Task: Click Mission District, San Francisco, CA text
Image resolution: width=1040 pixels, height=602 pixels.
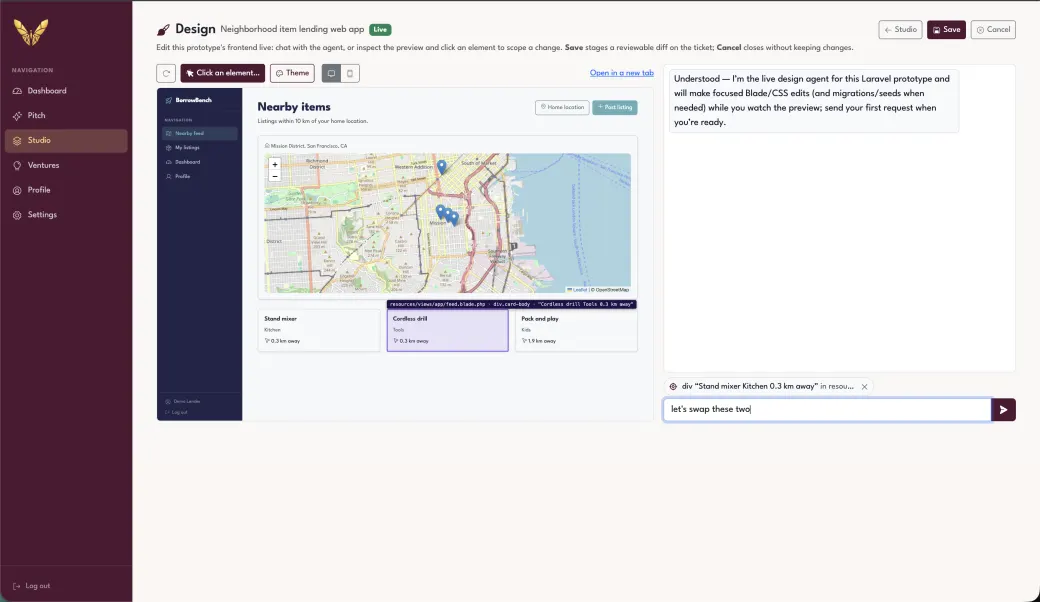Action: click(x=306, y=146)
